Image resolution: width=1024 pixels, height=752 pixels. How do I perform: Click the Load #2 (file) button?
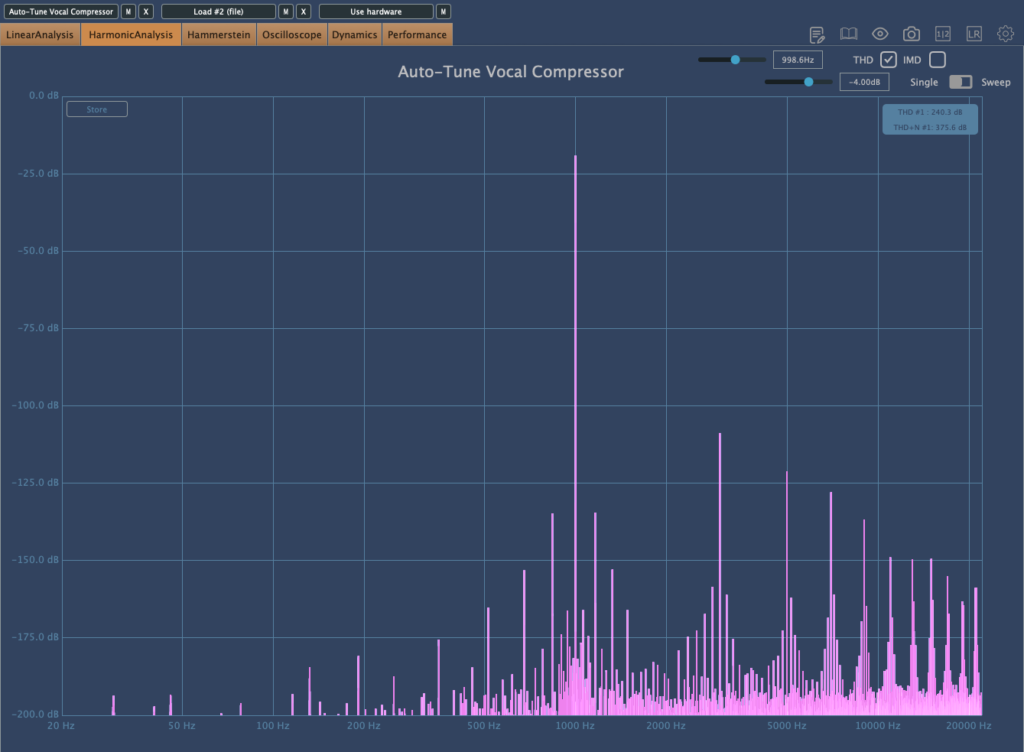point(218,12)
